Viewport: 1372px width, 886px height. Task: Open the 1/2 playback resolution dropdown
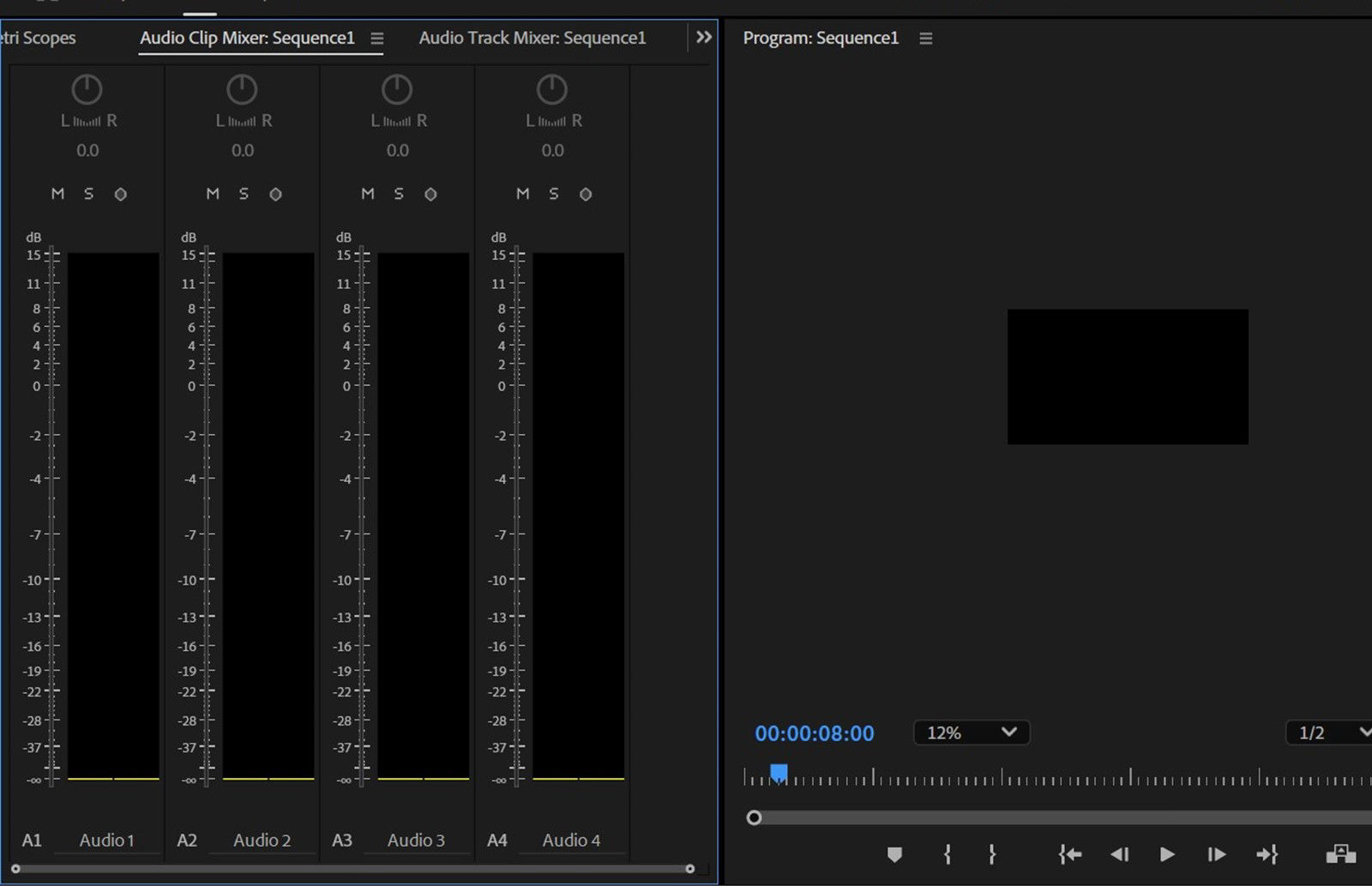1327,732
